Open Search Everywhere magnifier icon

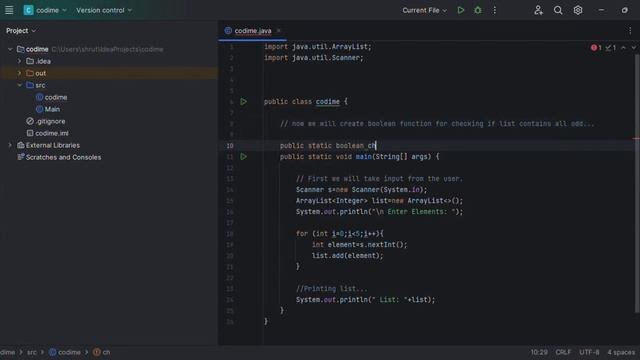coord(558,10)
